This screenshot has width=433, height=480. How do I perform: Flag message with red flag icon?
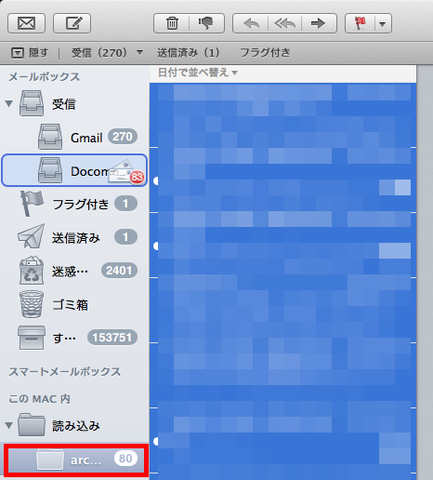pyautogui.click(x=360, y=23)
